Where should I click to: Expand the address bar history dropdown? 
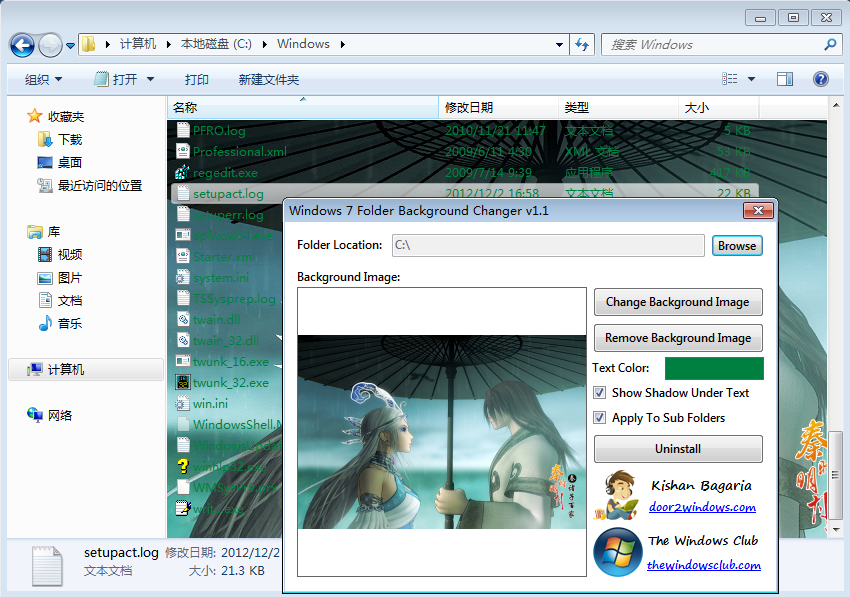tap(561, 43)
